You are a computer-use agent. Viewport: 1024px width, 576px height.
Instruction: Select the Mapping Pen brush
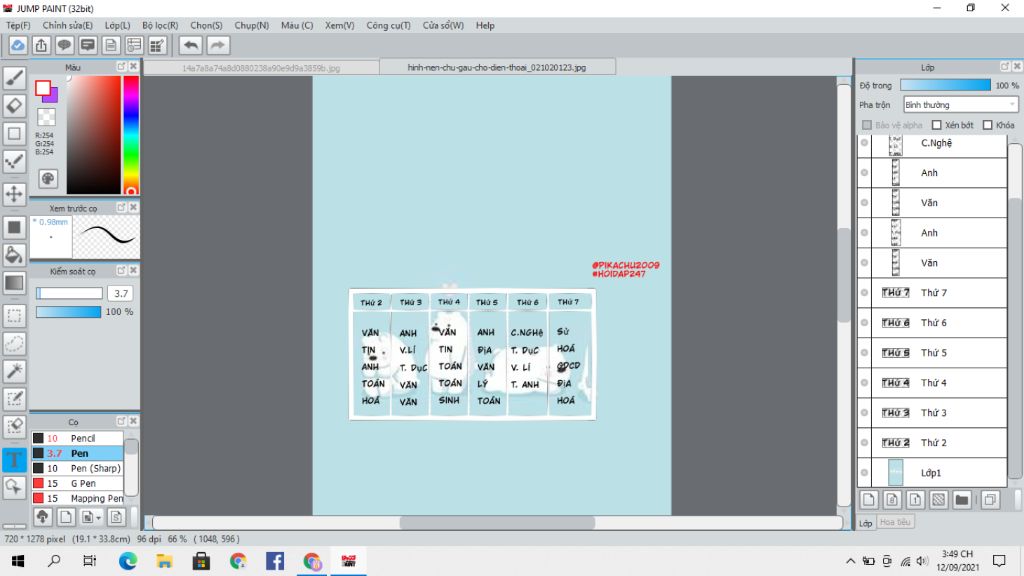tap(77, 498)
